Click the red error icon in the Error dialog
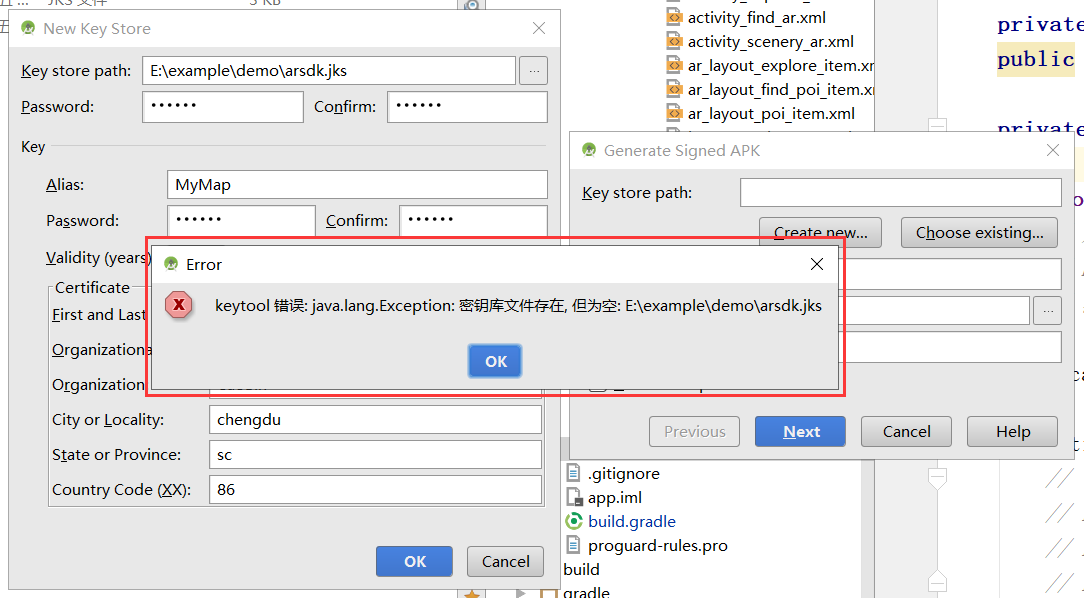 (x=178, y=305)
